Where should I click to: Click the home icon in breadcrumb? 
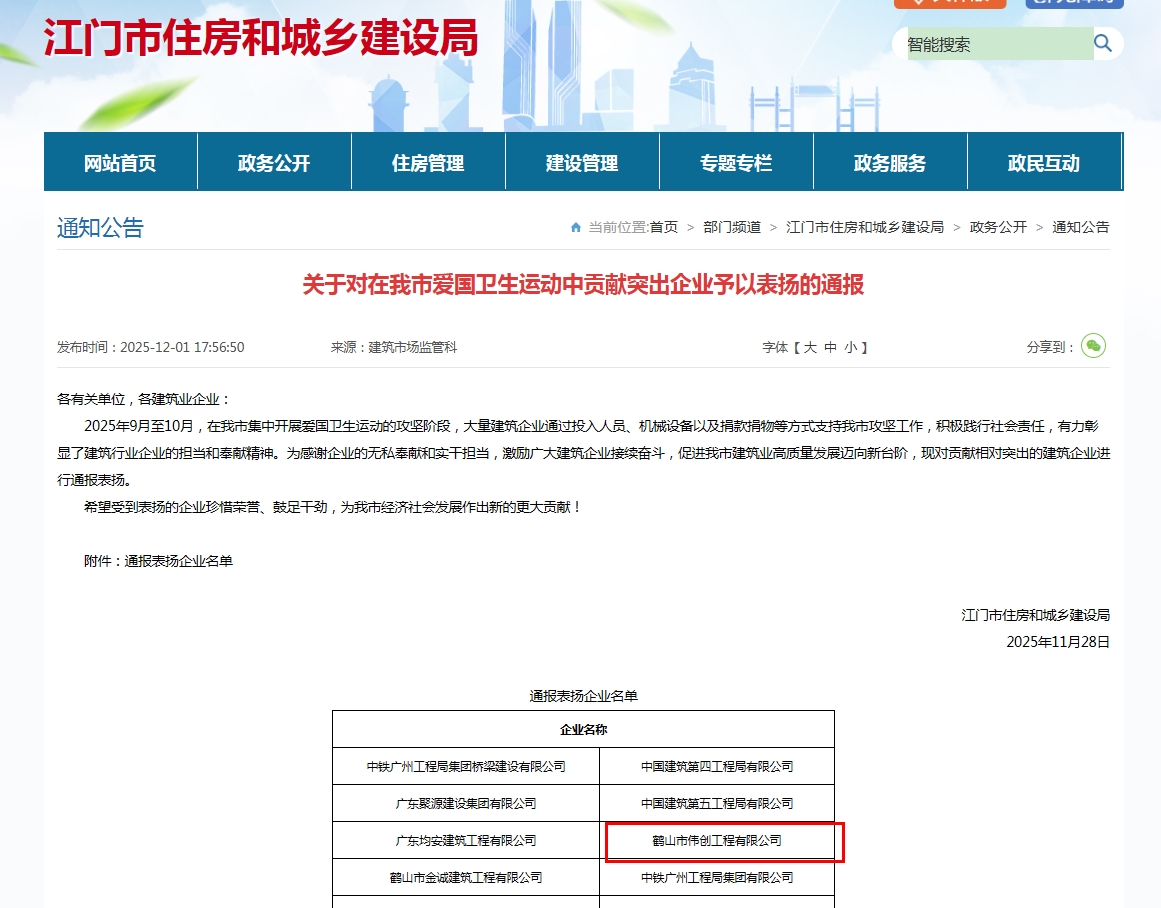coord(576,228)
